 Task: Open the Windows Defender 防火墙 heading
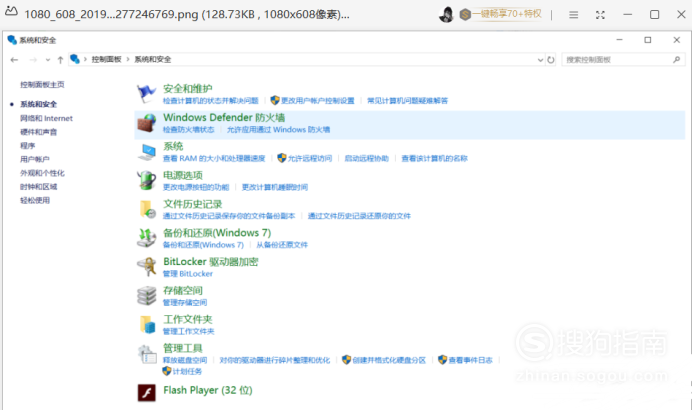[x=224, y=117]
